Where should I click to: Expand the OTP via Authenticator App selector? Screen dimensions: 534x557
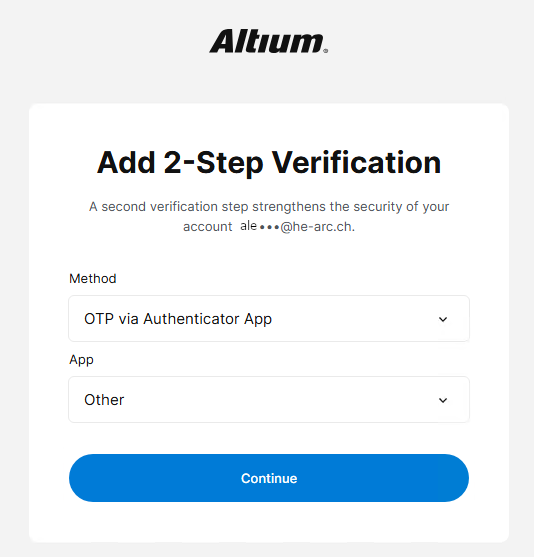[x=269, y=319]
